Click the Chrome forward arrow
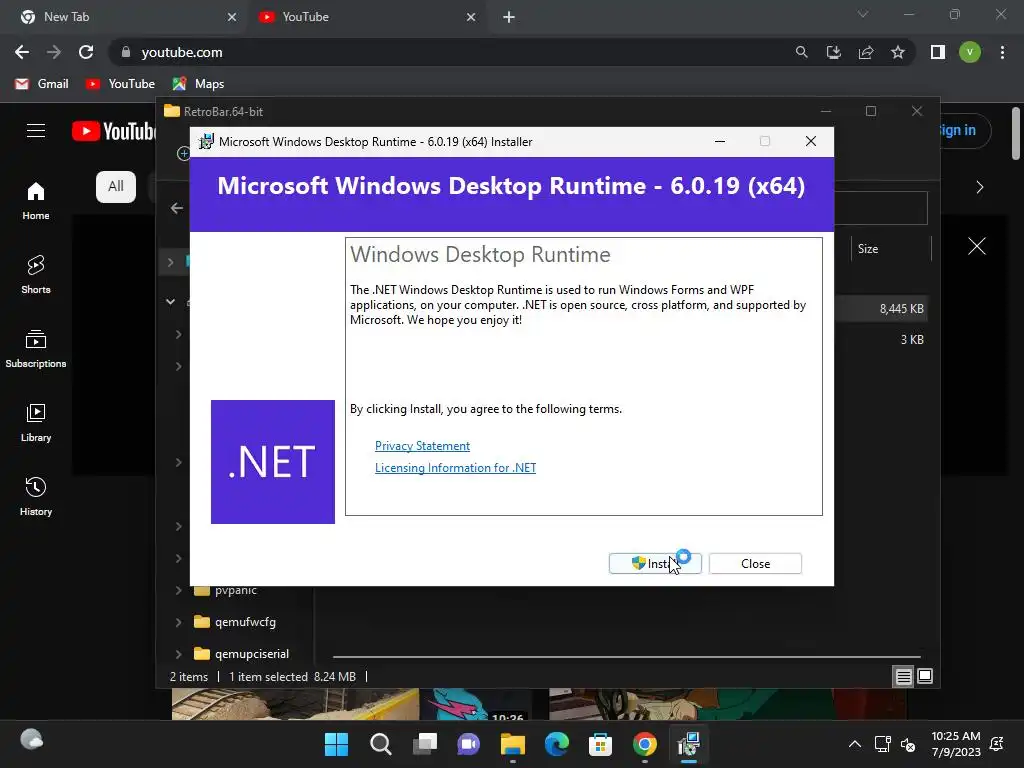 coord(54,52)
